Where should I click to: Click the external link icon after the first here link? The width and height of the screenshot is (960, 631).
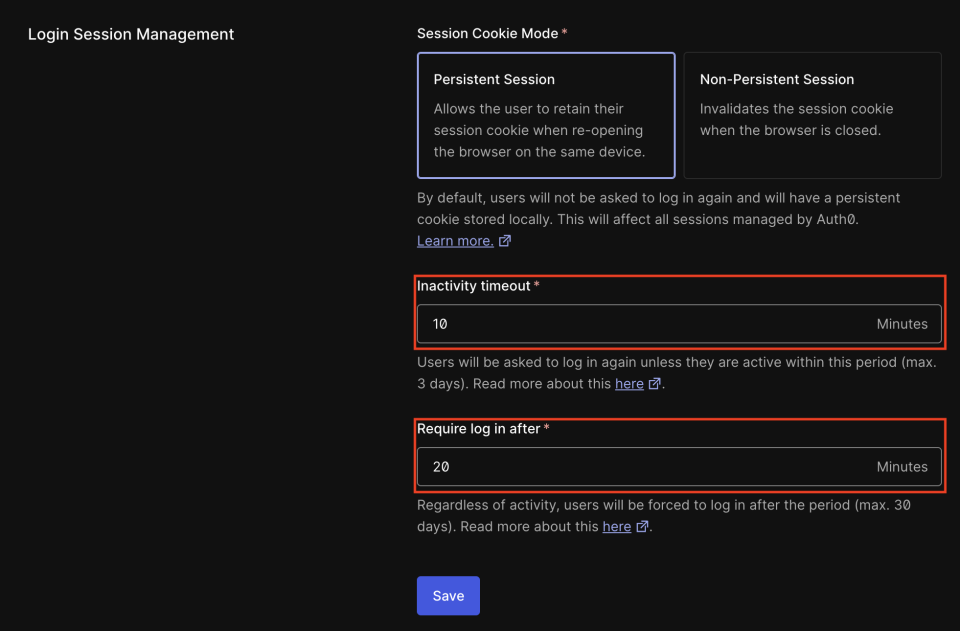[x=657, y=383]
